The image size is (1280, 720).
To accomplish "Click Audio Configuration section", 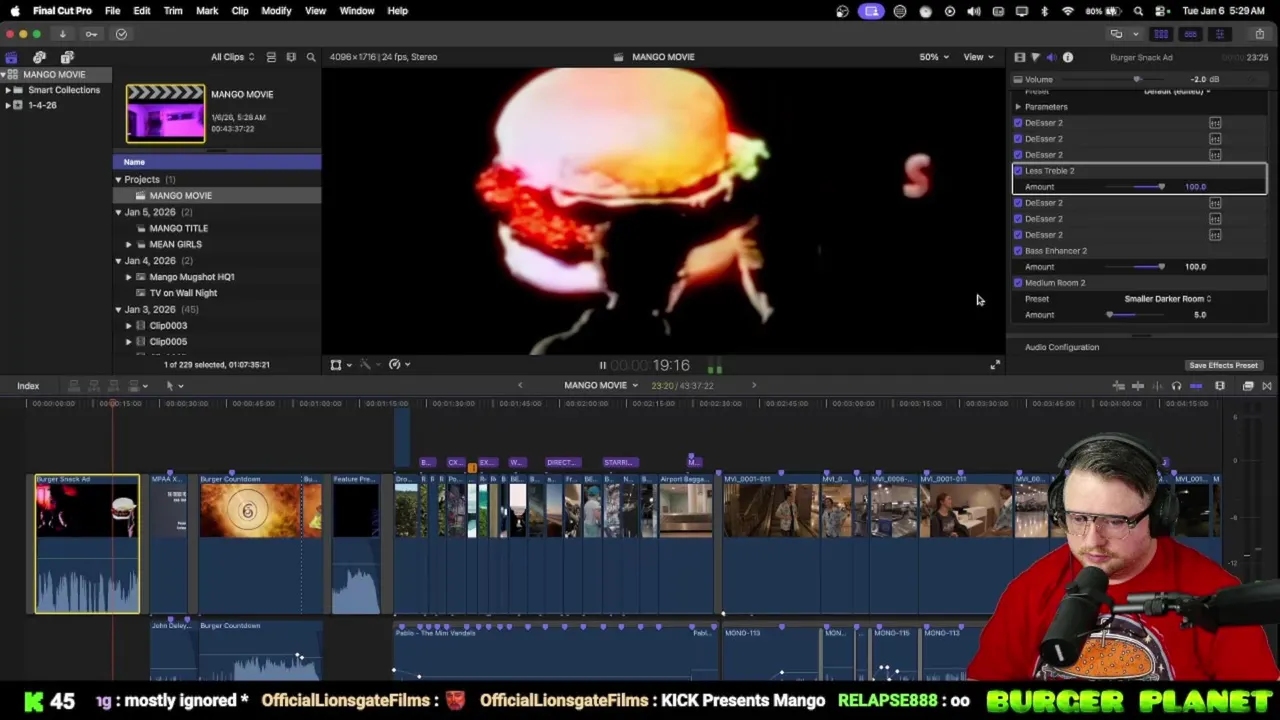I will (1062, 347).
